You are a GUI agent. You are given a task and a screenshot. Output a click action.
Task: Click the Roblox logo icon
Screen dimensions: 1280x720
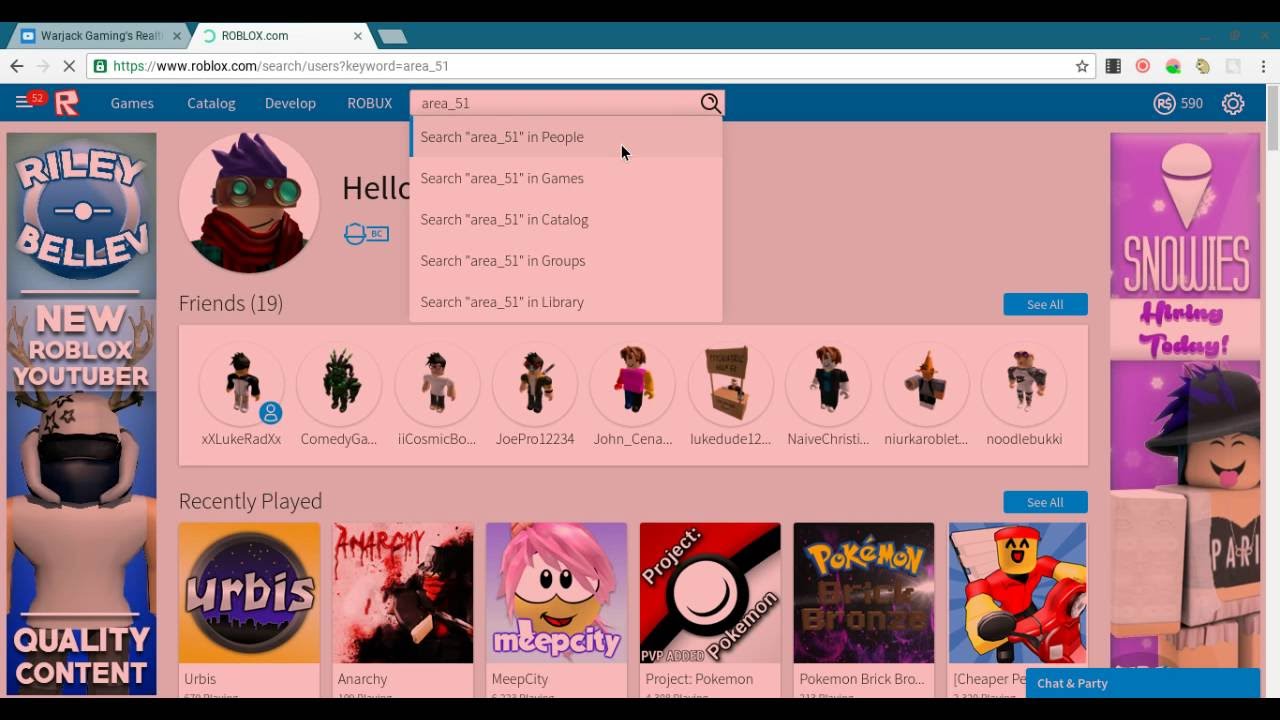(66, 102)
